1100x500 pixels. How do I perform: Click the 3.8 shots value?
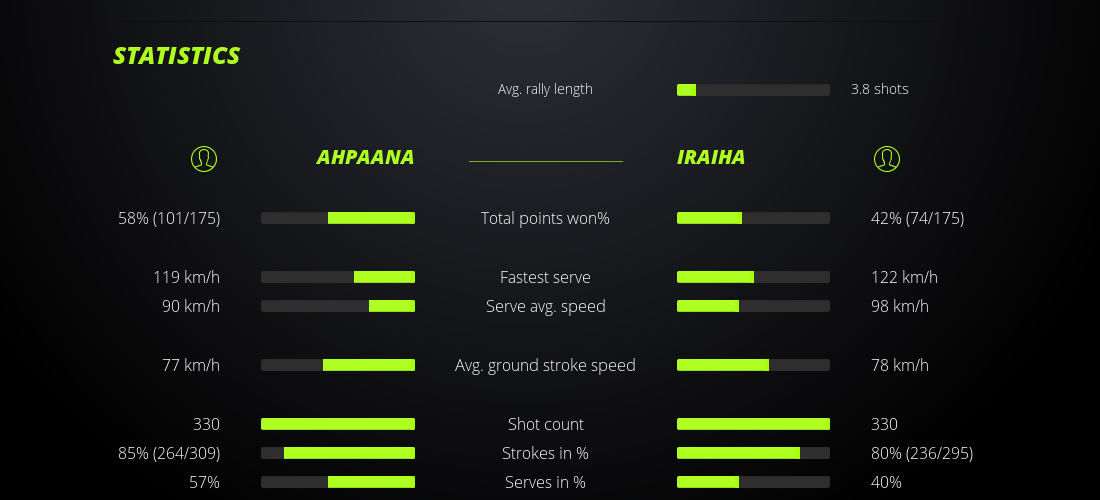coord(880,89)
